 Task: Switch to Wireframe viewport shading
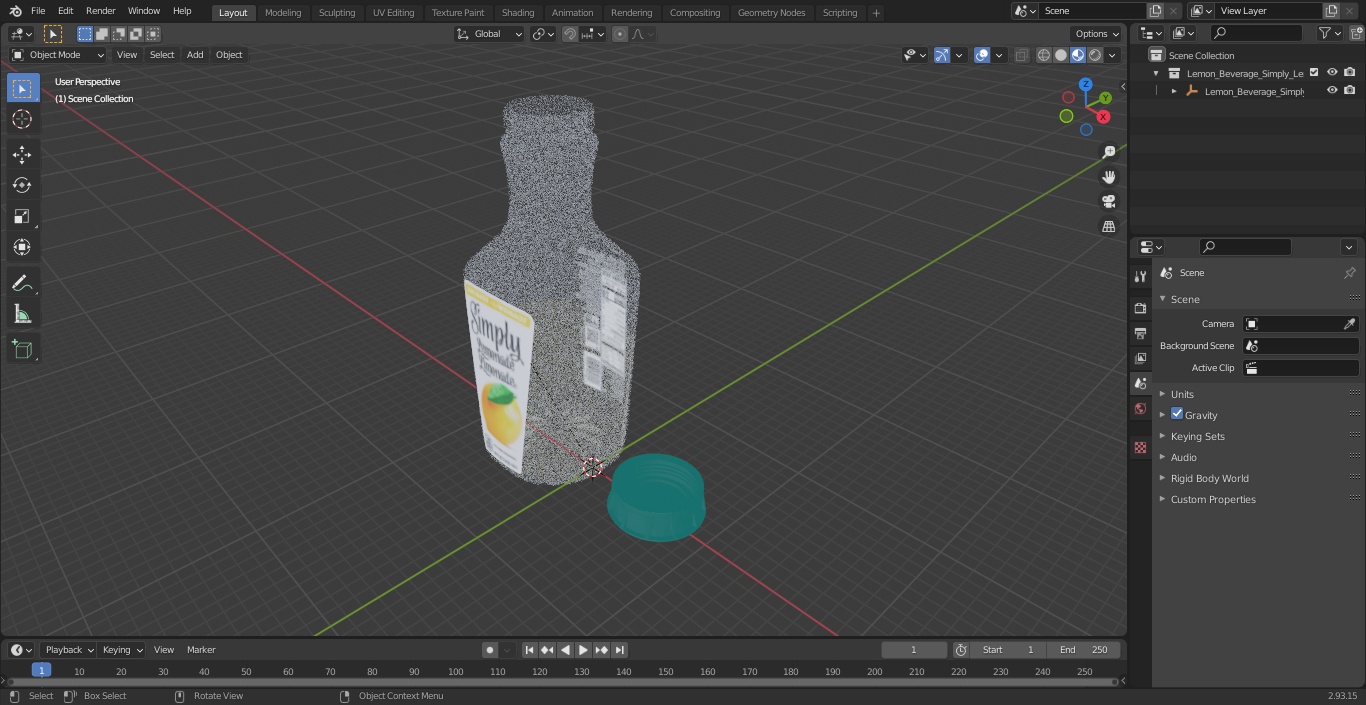[1044, 55]
